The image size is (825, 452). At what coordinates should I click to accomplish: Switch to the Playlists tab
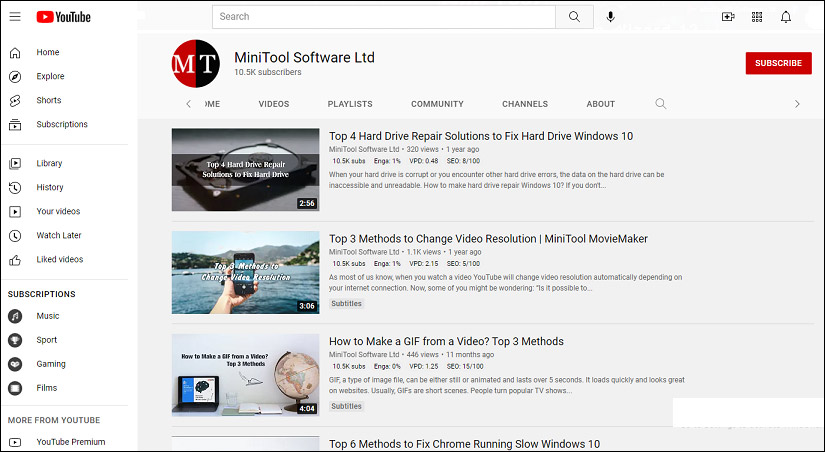tap(350, 104)
